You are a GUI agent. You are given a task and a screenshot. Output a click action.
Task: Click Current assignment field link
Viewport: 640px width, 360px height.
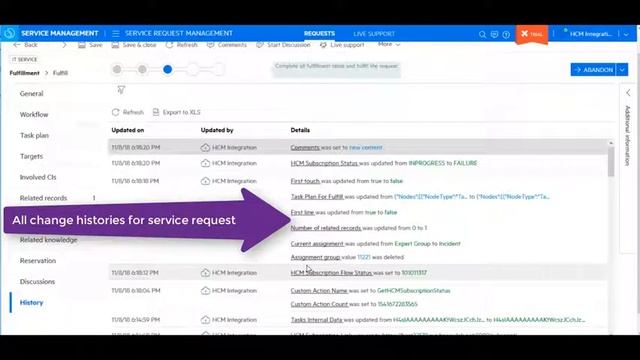(317, 244)
